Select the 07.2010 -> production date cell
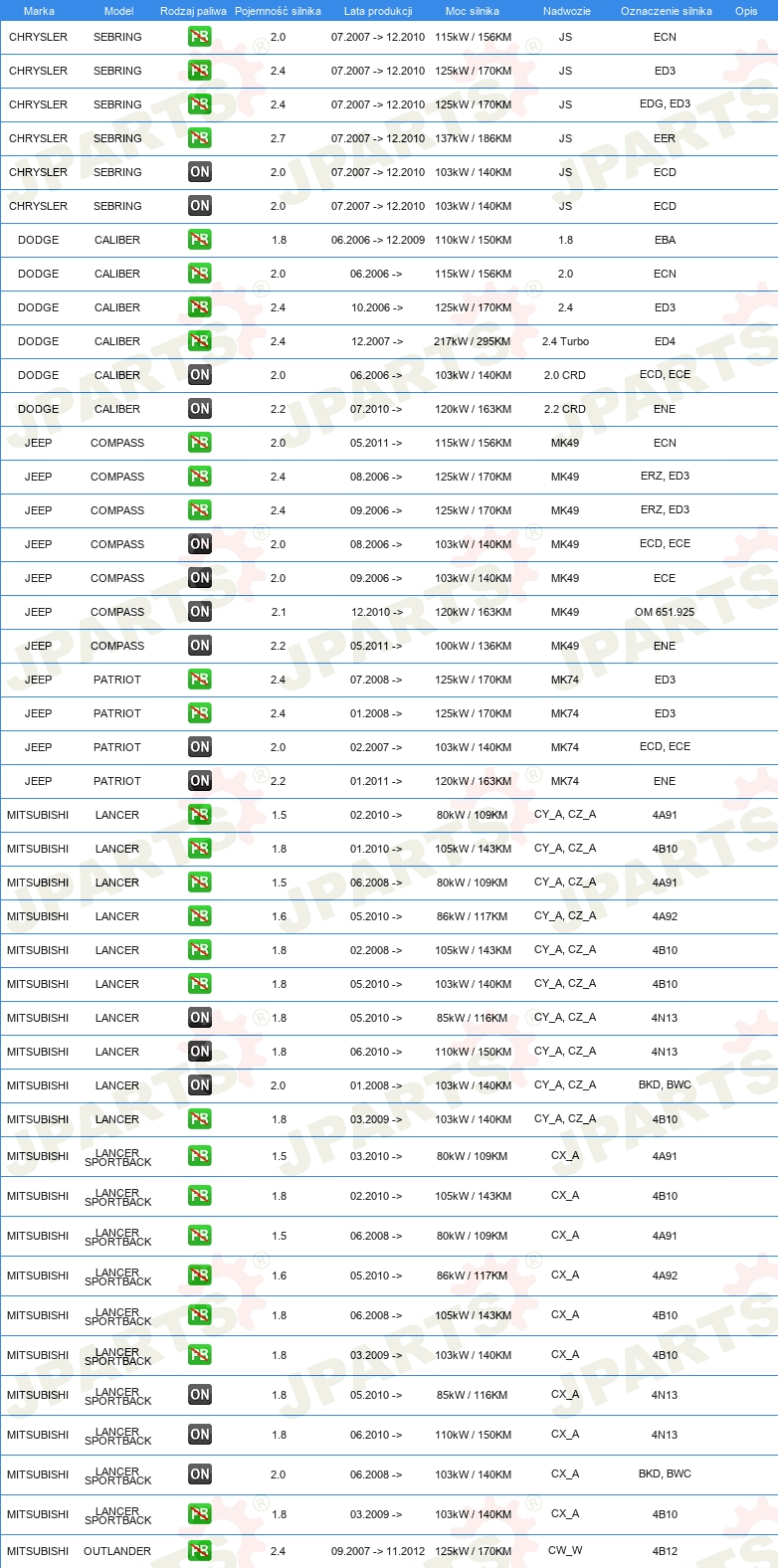The height and width of the screenshot is (1568, 778). click(376, 409)
